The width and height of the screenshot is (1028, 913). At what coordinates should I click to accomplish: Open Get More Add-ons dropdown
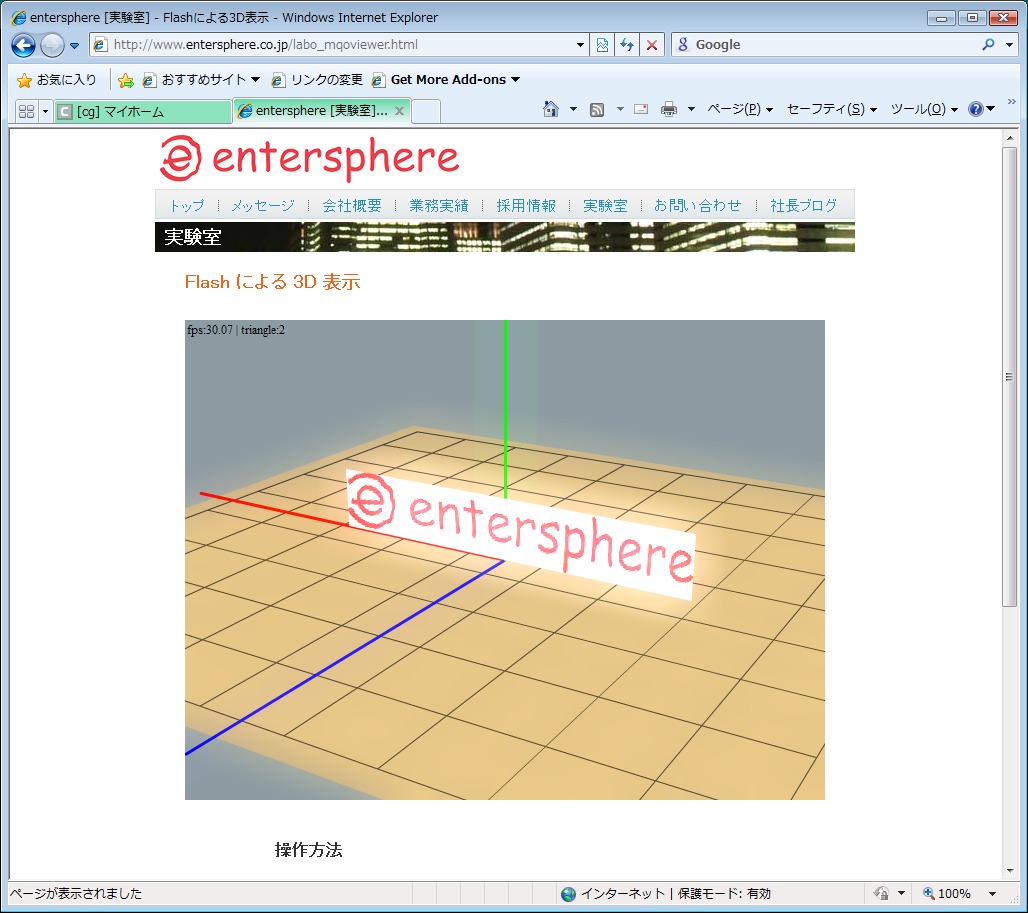[445, 79]
